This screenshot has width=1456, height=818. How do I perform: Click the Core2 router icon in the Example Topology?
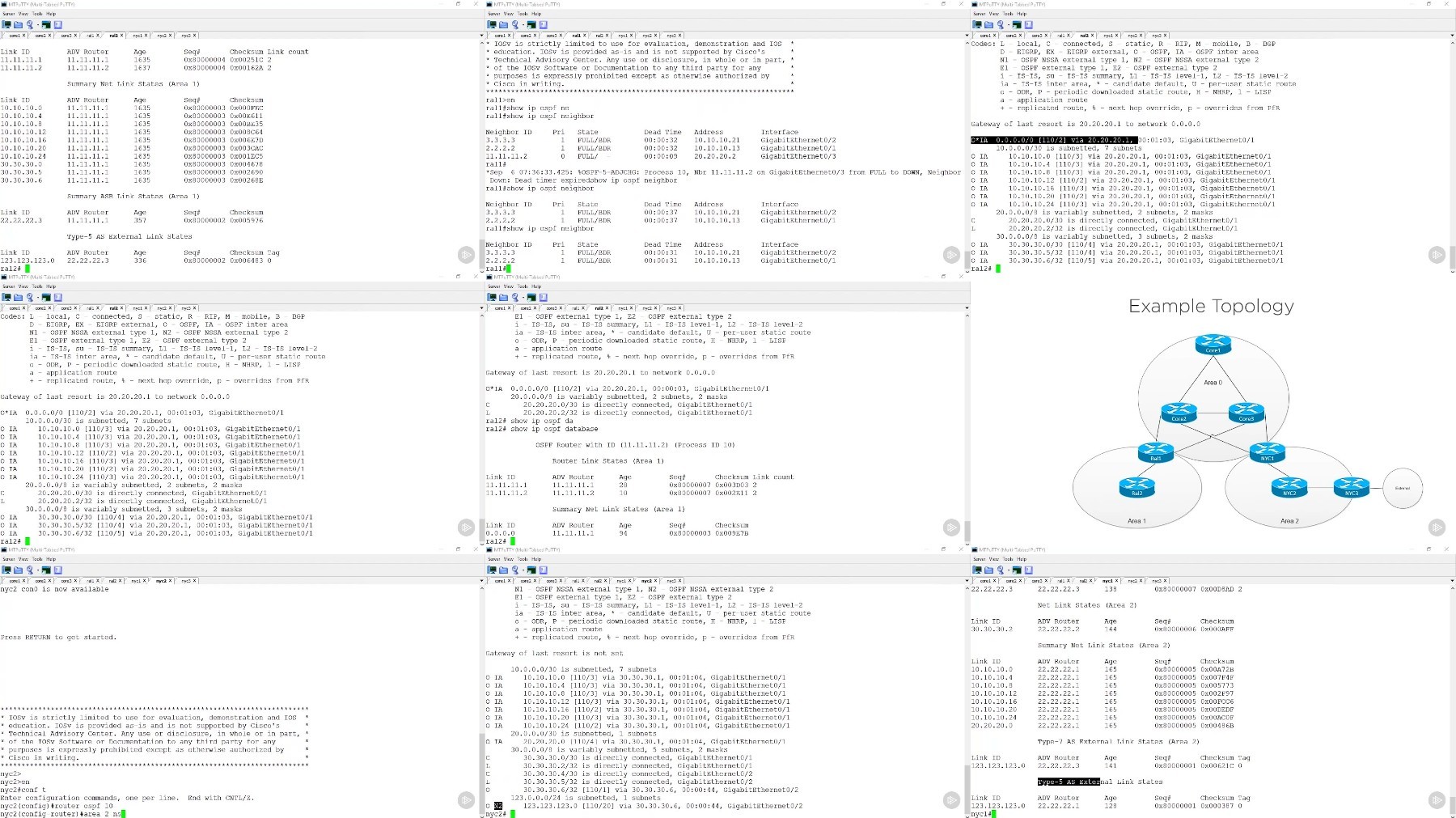pyautogui.click(x=1179, y=413)
